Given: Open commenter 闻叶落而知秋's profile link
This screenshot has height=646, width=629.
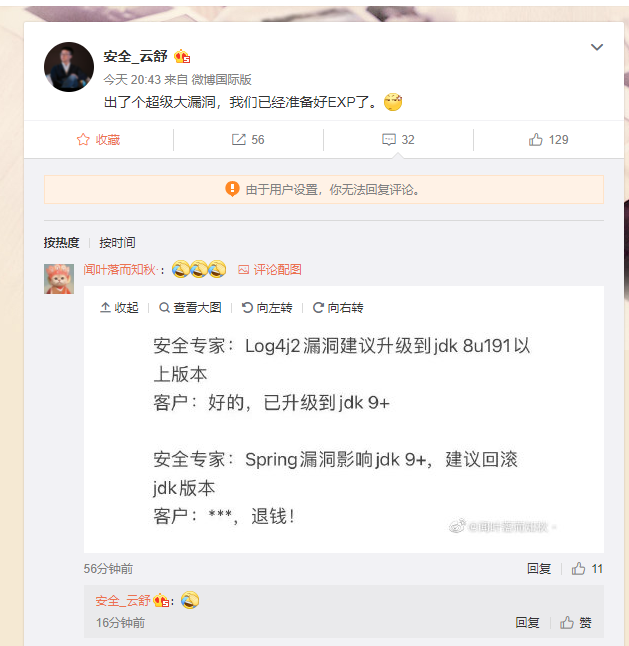Looking at the screenshot, I should click(x=120, y=269).
